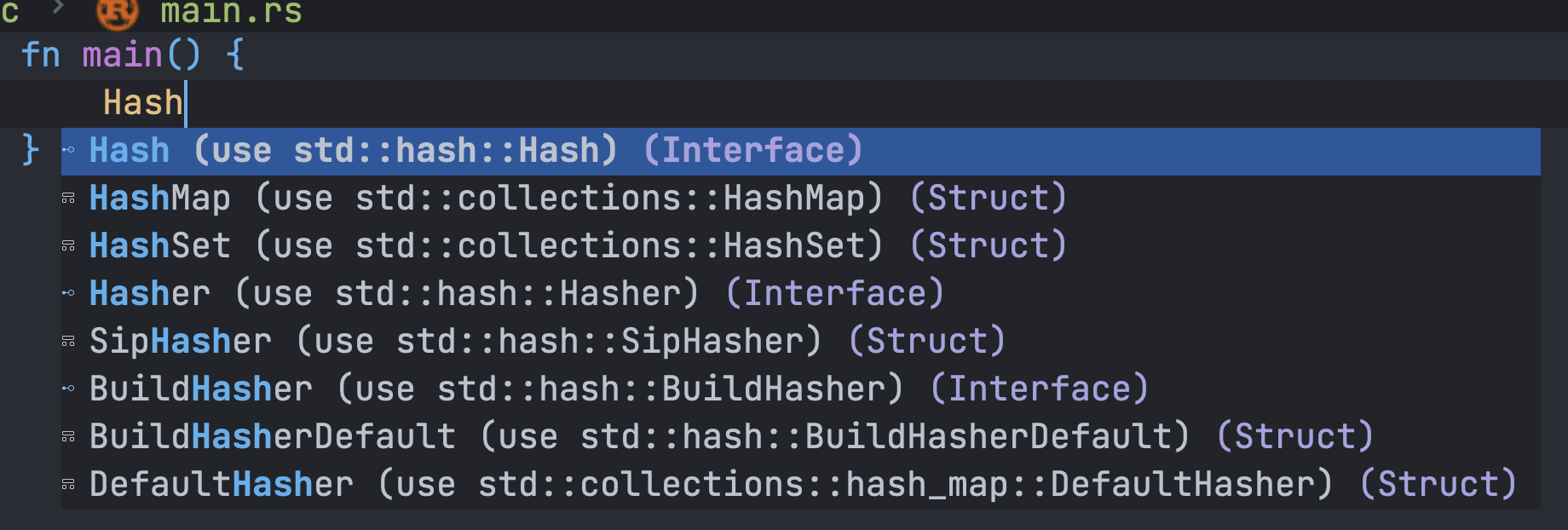This screenshot has height=530, width=1568.
Task: Click the Interface icon next to Hash
Action: [x=68, y=150]
